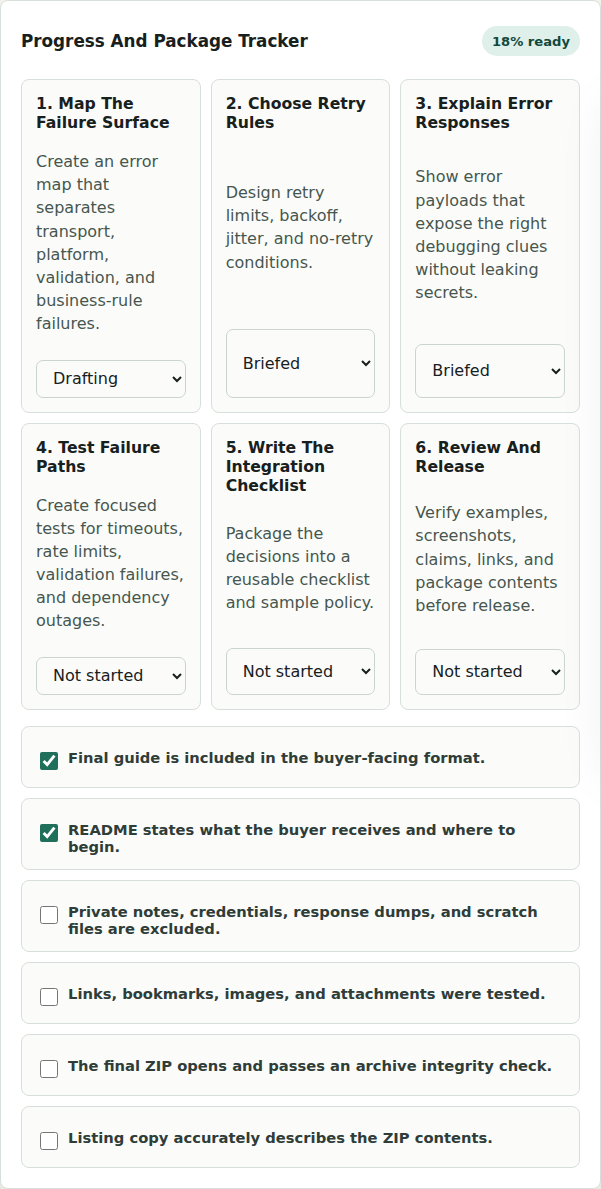Image resolution: width=601 pixels, height=1189 pixels.
Task: Open the status dropdown for Map The Failure Surface
Action: tap(111, 378)
